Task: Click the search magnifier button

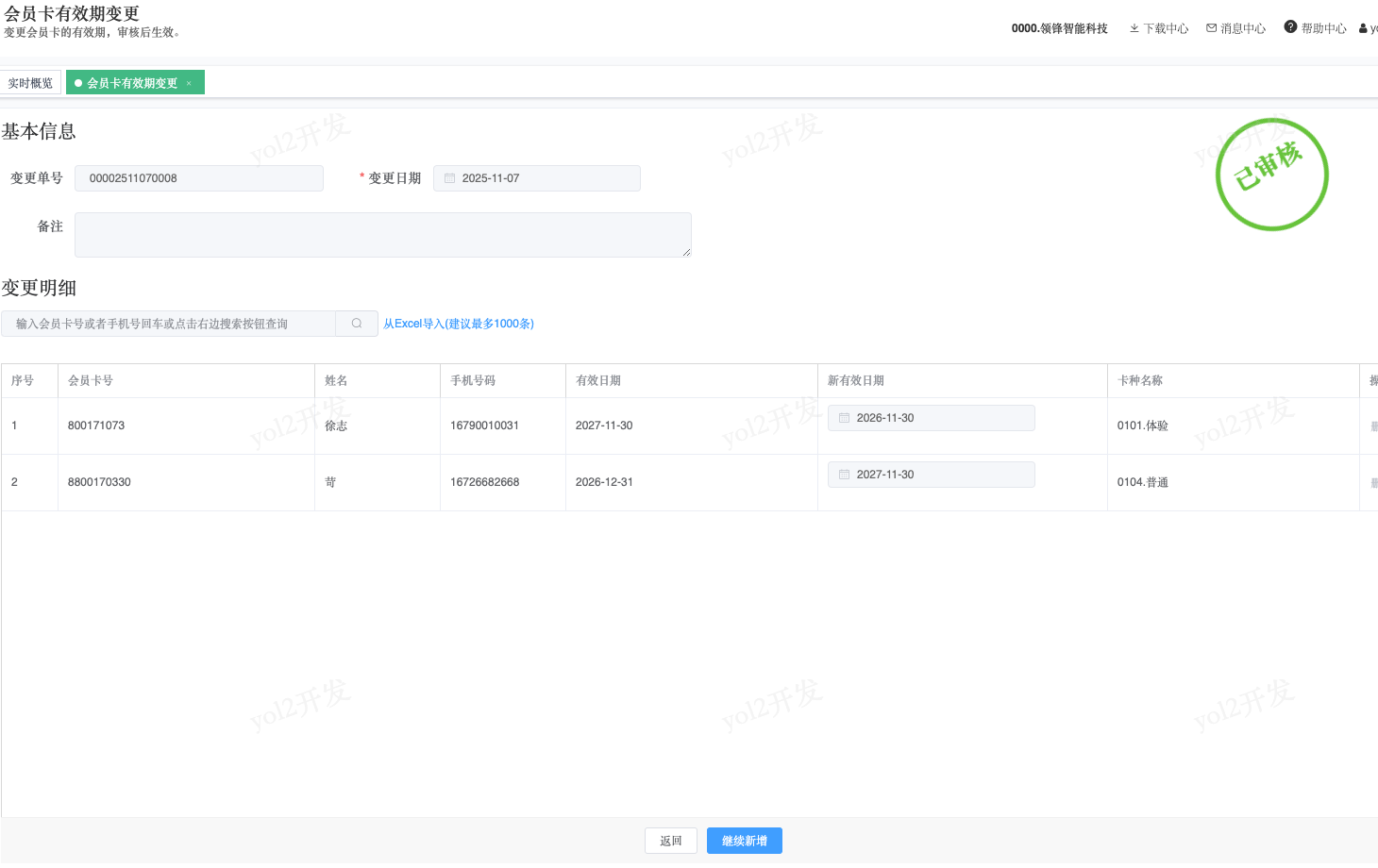Action: 357,324
